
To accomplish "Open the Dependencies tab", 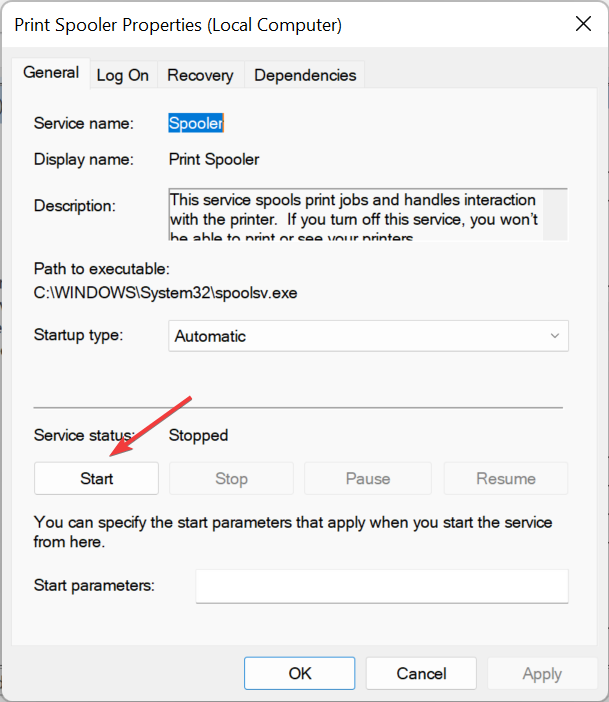I will coord(305,75).
